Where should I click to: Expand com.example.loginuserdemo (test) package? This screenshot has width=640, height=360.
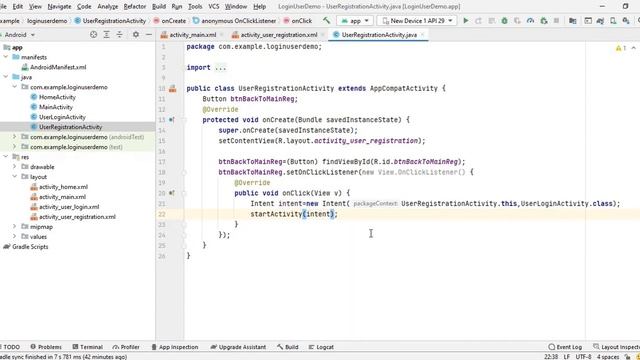15,147
